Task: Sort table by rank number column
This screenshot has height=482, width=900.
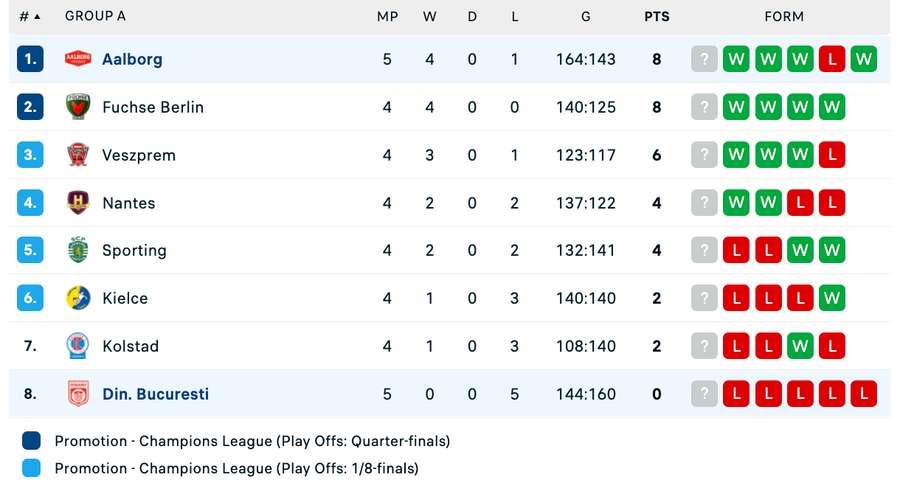Action: coord(30,17)
